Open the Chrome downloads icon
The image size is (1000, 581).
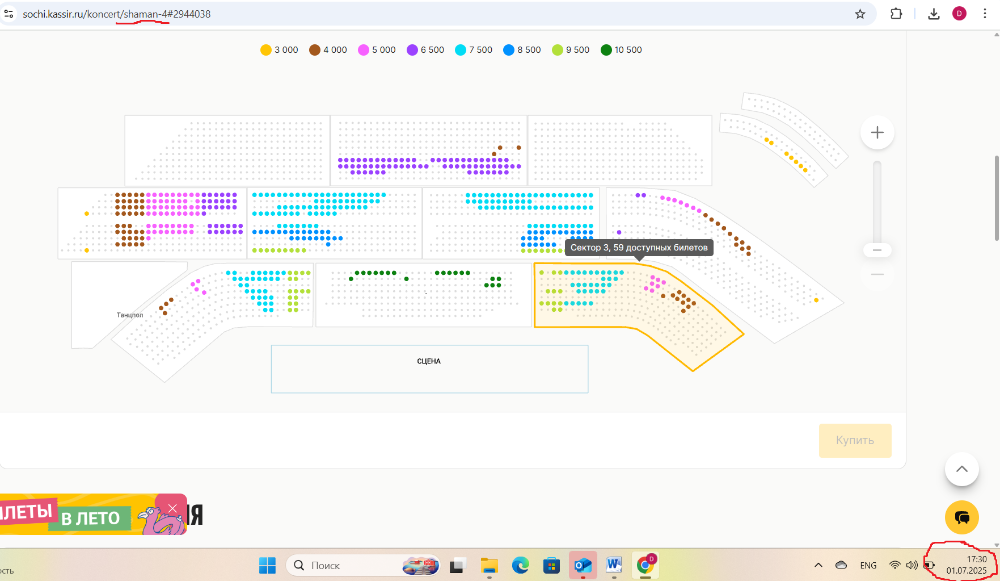tap(934, 14)
